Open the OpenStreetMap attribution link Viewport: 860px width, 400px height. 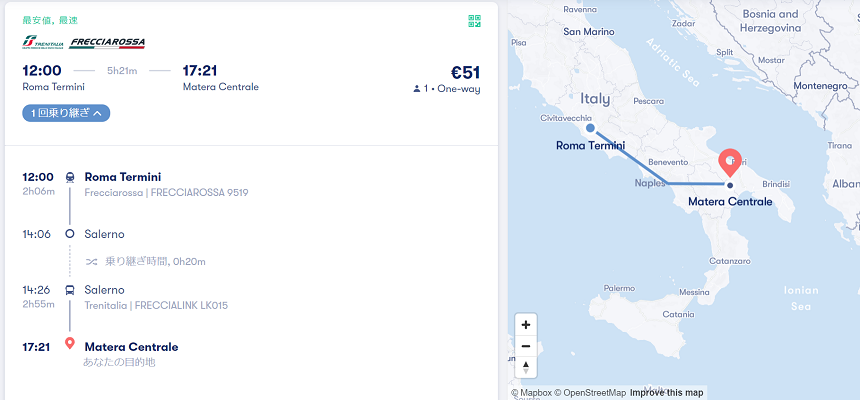pos(590,393)
